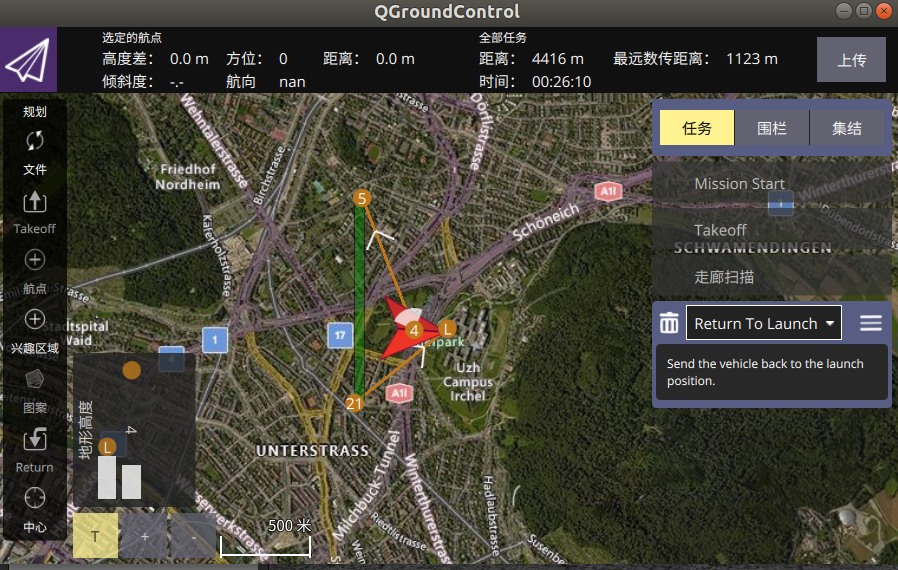
Task: Add a waypoint with the 航点 tool
Action: (35, 260)
